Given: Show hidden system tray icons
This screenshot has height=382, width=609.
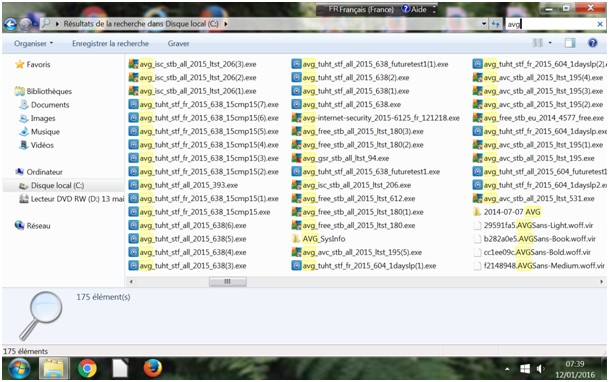Looking at the screenshot, I should tap(507, 369).
